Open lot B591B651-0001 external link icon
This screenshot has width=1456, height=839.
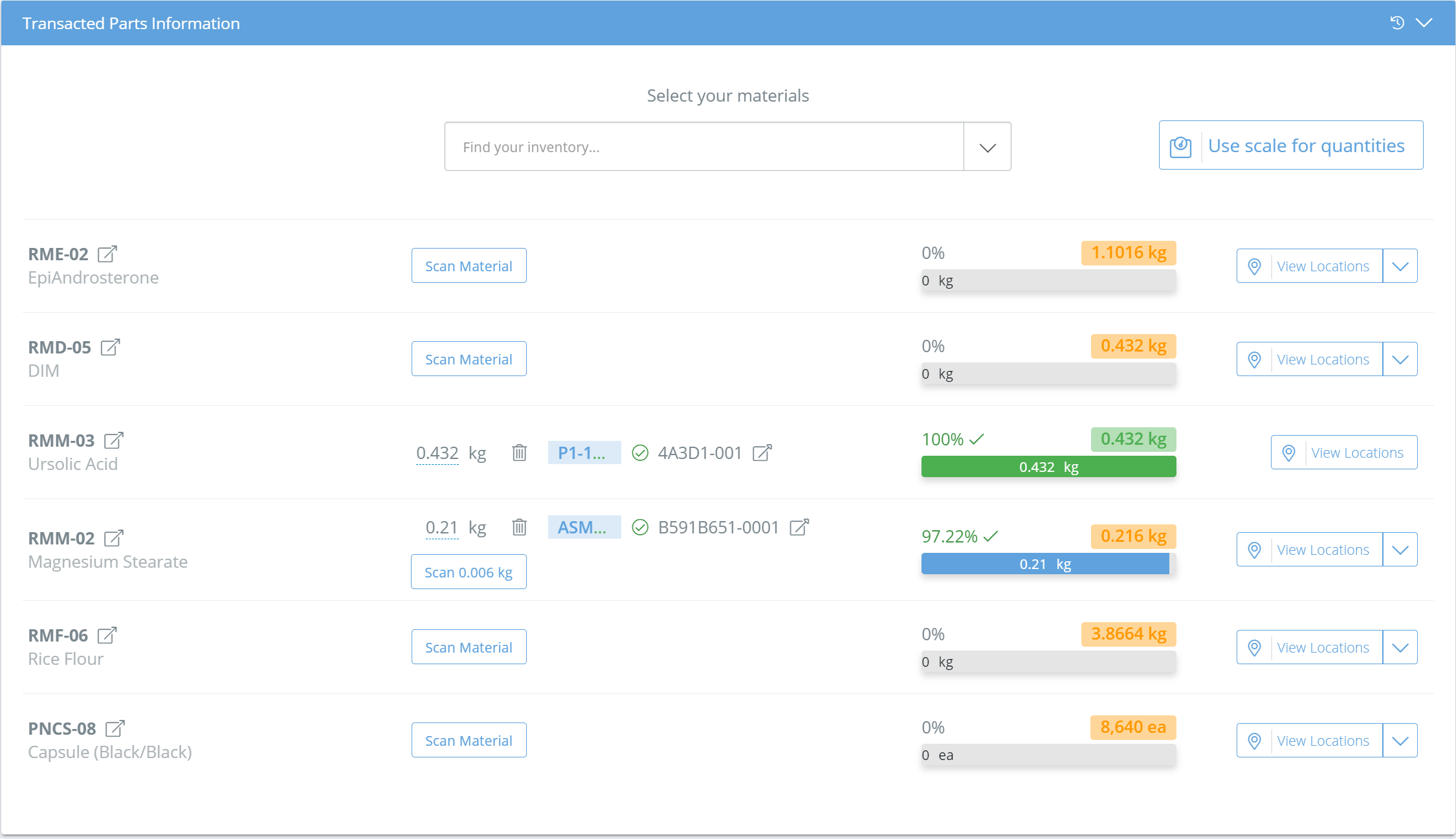(x=799, y=527)
